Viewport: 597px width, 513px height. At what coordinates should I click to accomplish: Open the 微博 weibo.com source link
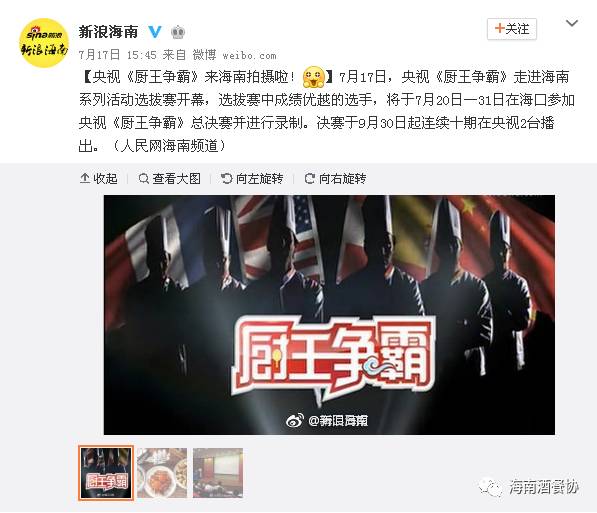[x=234, y=55]
